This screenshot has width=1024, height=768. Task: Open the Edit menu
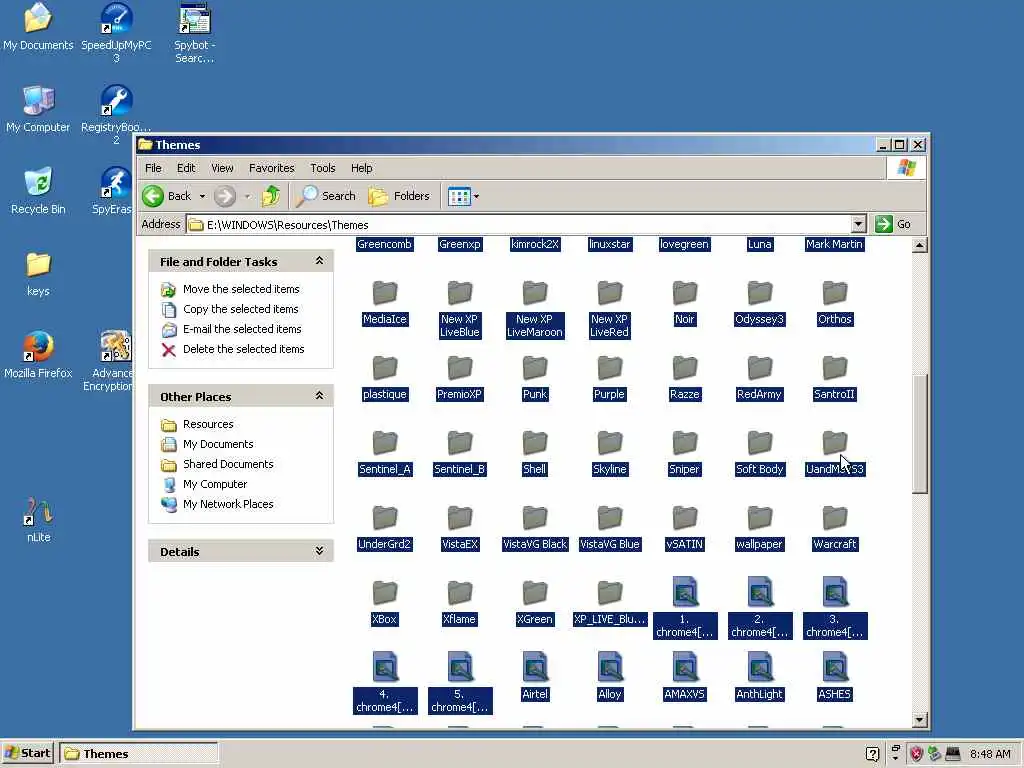[x=185, y=168]
